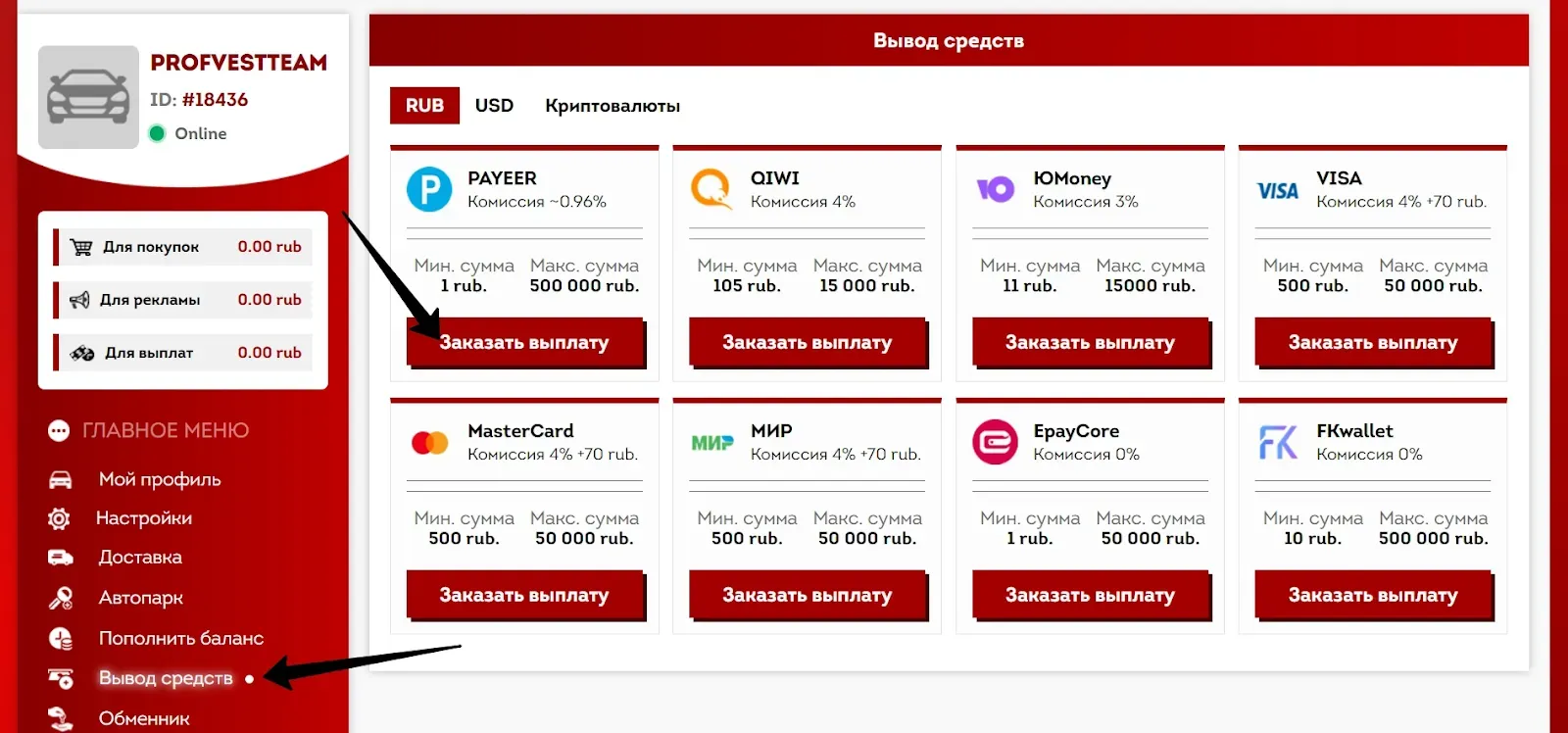
Task: Click PAYEER commission ~0.96% text
Action: (537, 202)
